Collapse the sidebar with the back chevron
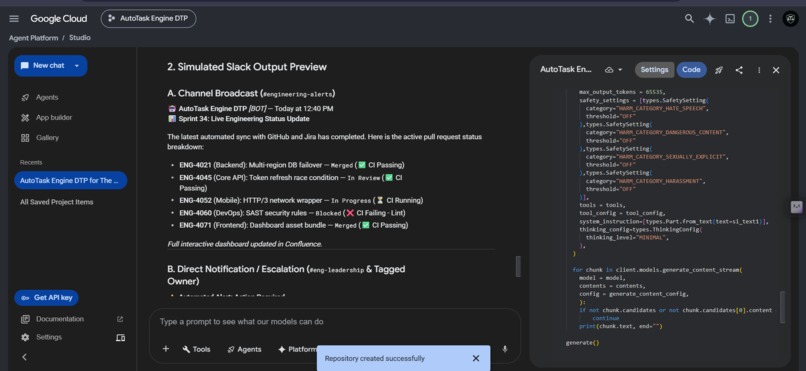The width and height of the screenshot is (806, 371). pos(24,357)
